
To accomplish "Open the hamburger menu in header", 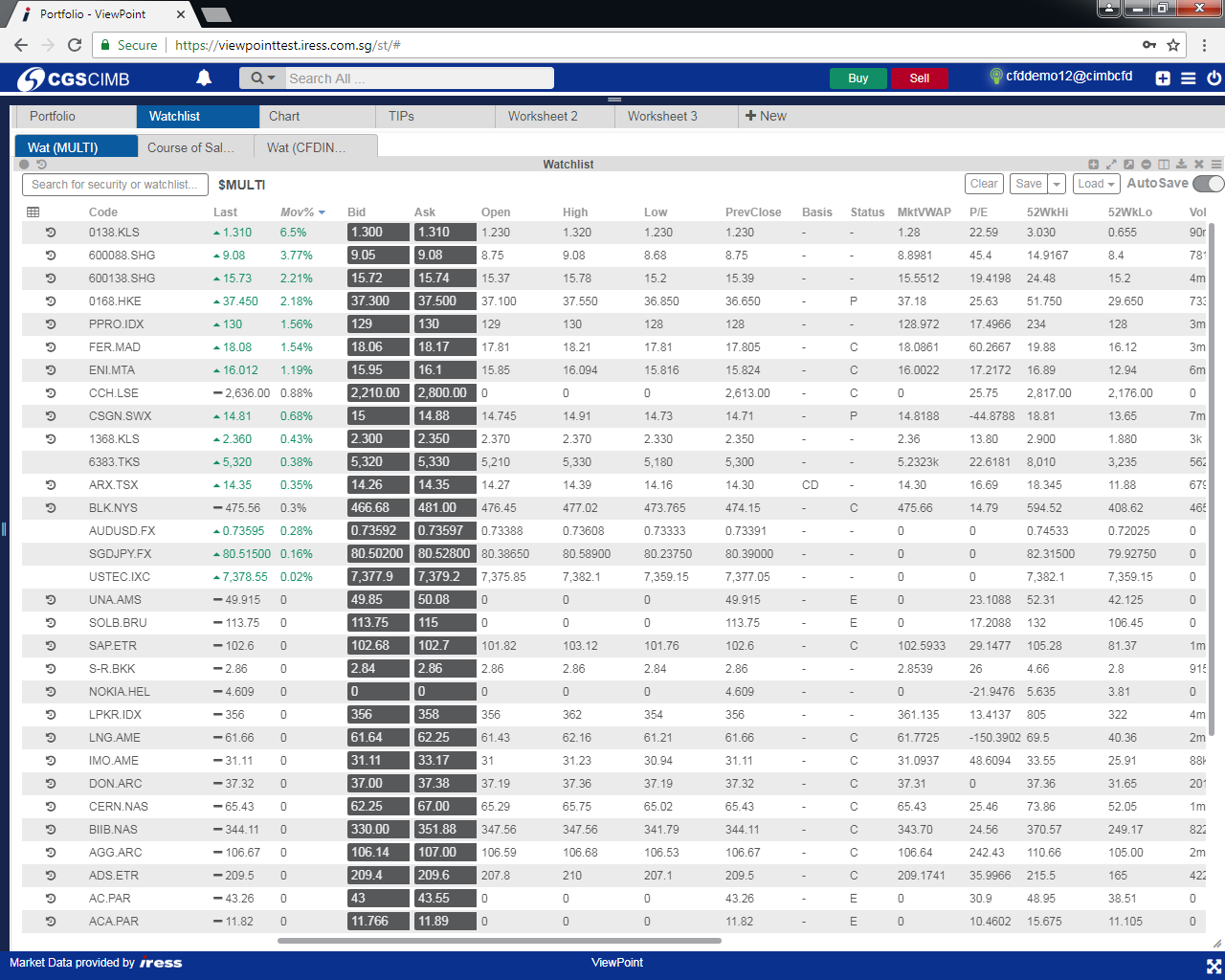I will (1189, 78).
